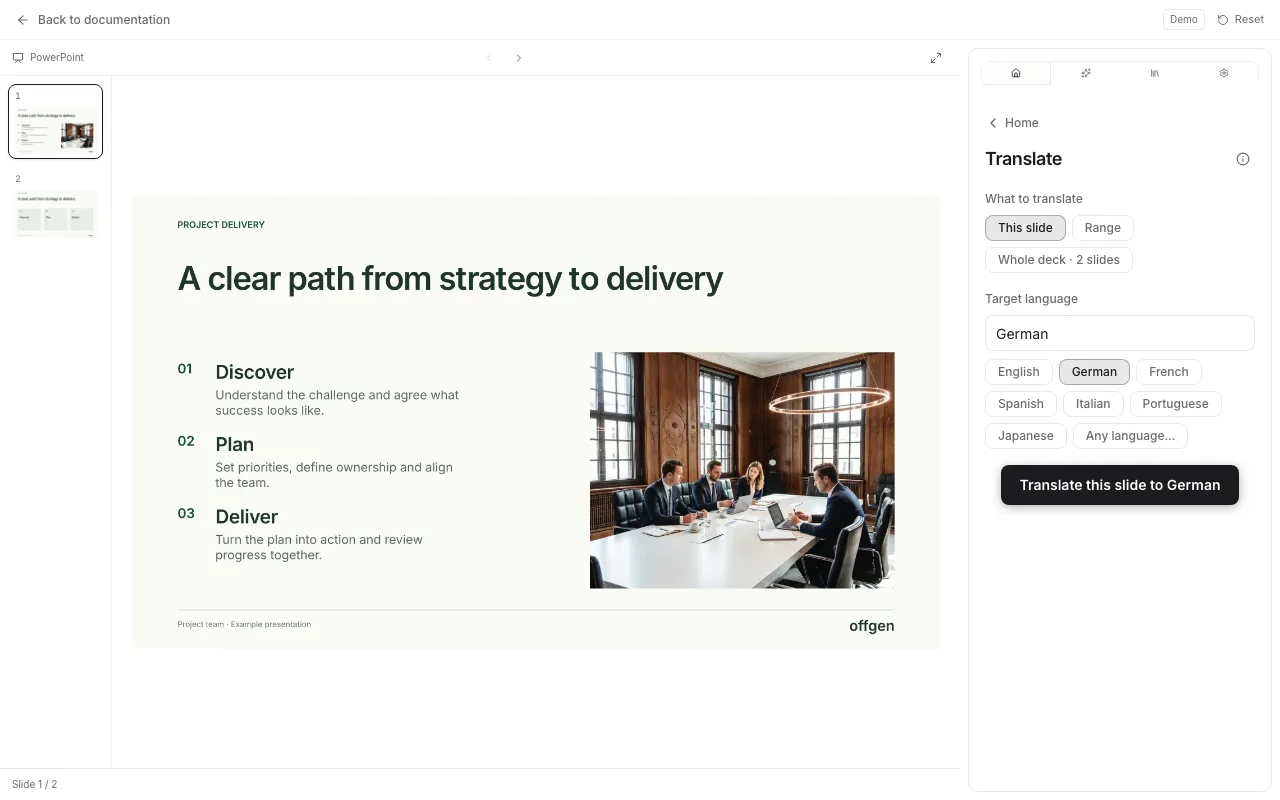Viewport: 1280px width, 800px height.
Task: Click the slide title "A clear path from strategy to delivery"
Action: pos(450,279)
